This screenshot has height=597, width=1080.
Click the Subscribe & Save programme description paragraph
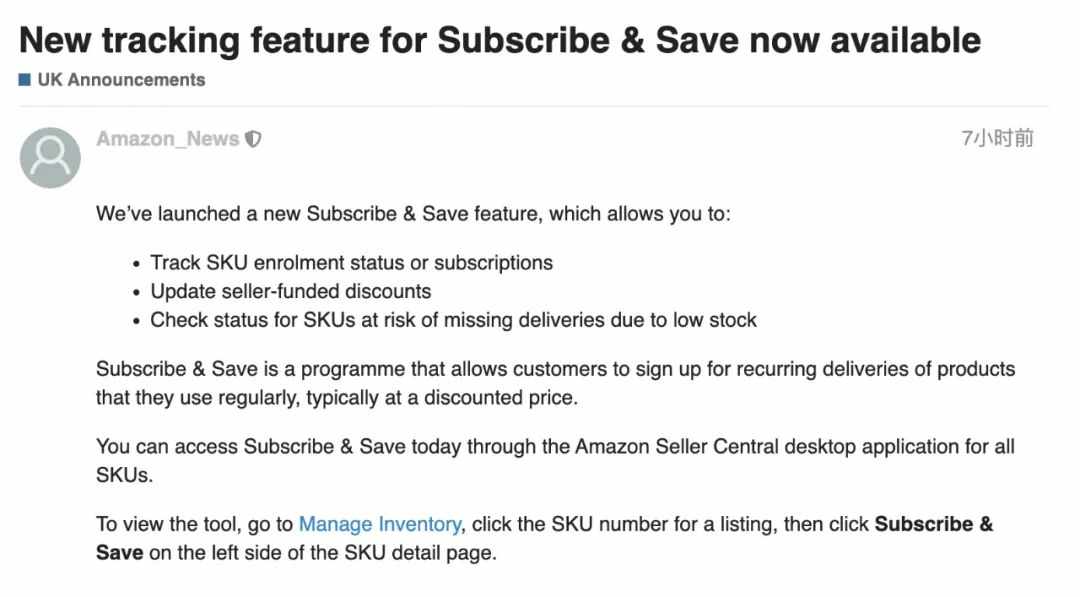tap(555, 384)
